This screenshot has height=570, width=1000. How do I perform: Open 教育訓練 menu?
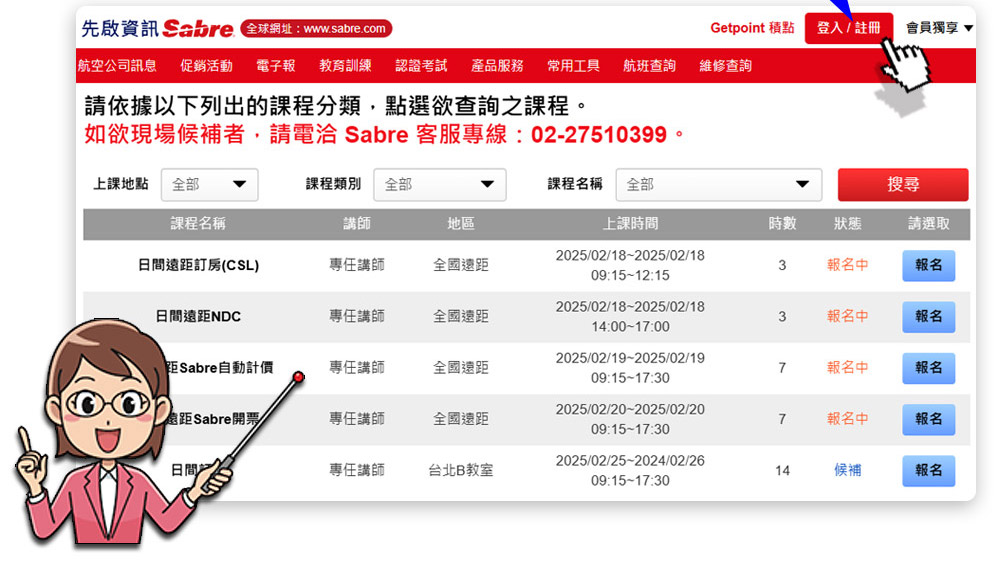click(x=345, y=66)
